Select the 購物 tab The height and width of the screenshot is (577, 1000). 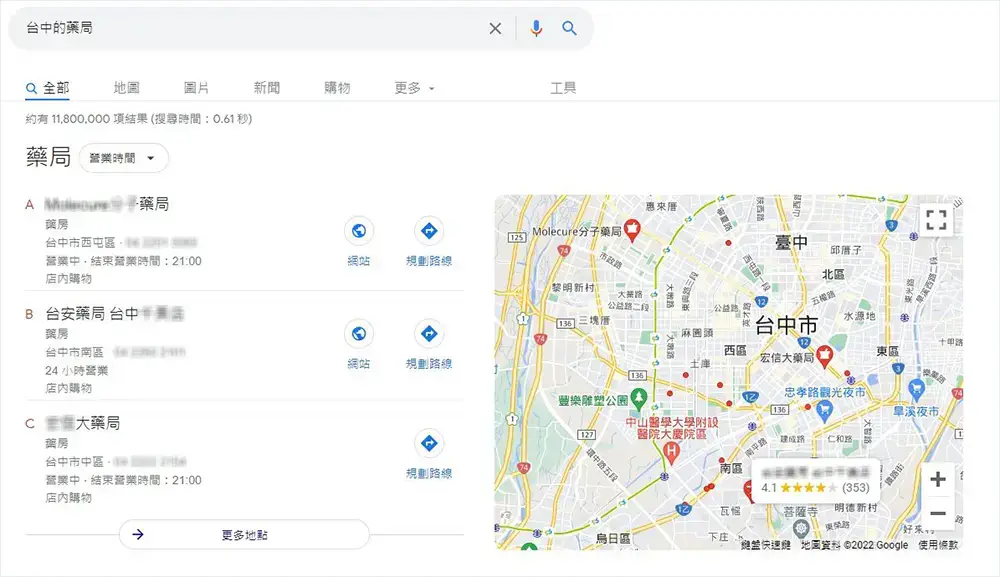(x=335, y=87)
